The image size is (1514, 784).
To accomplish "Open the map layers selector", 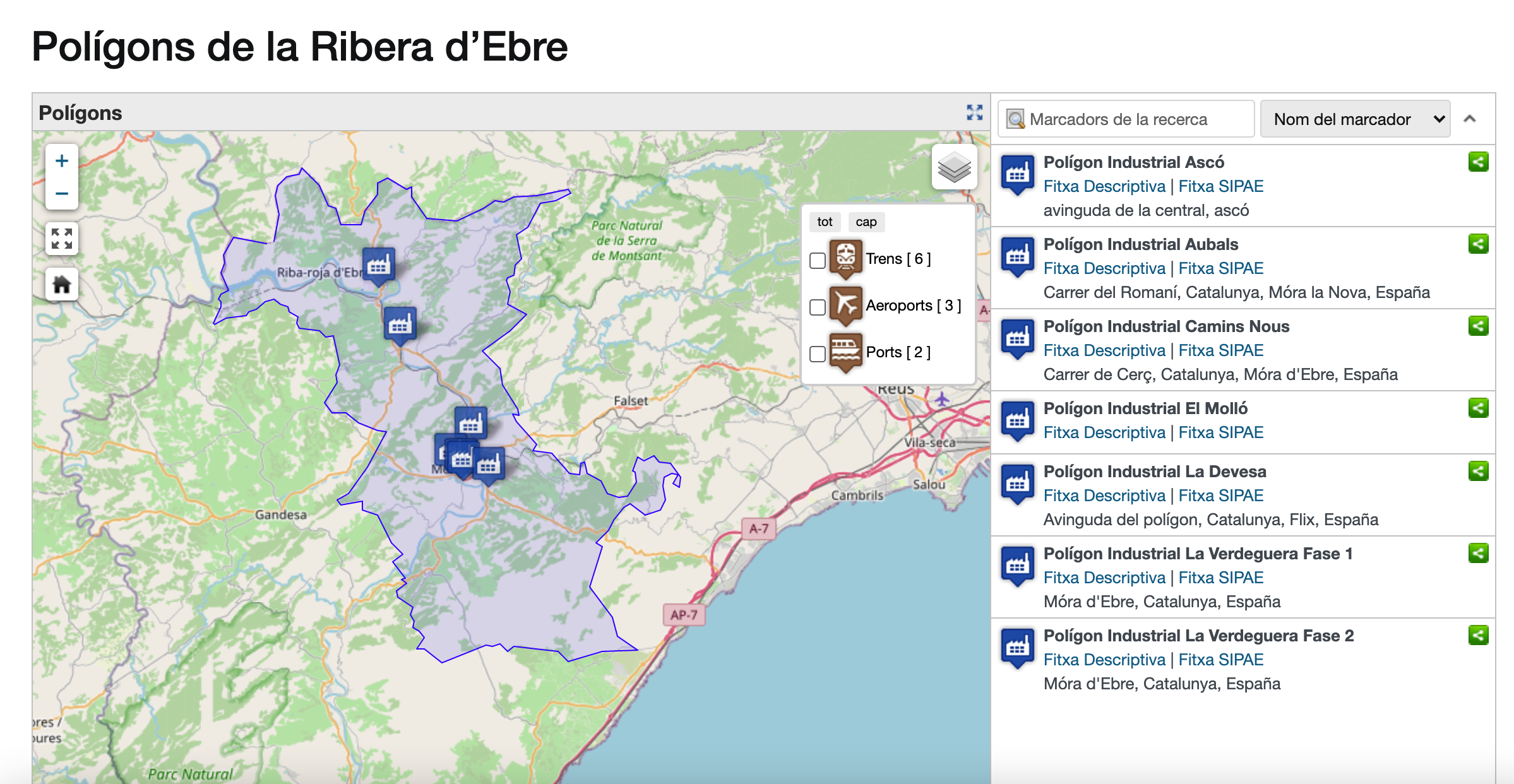I will click(x=954, y=167).
